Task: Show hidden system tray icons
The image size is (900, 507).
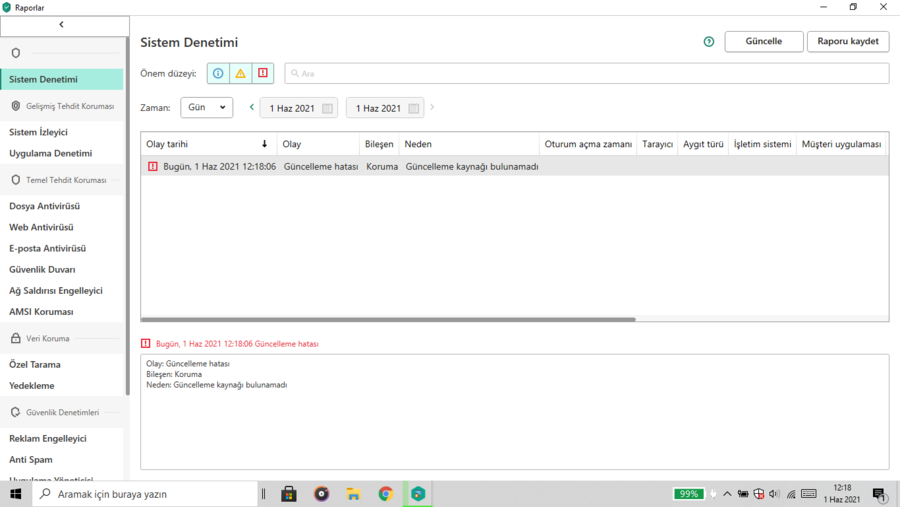Action: tap(727, 494)
